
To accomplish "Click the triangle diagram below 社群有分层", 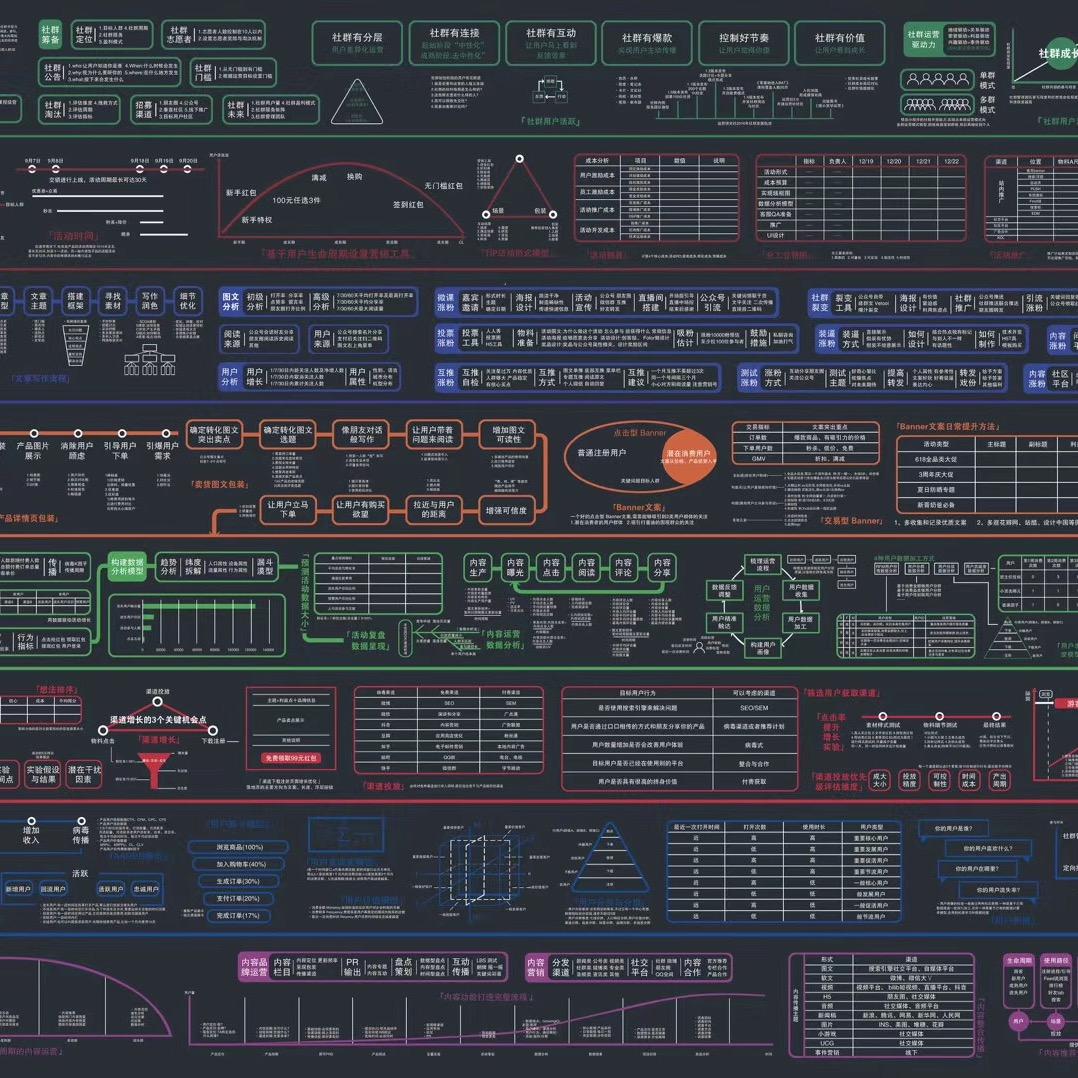I will (357, 103).
